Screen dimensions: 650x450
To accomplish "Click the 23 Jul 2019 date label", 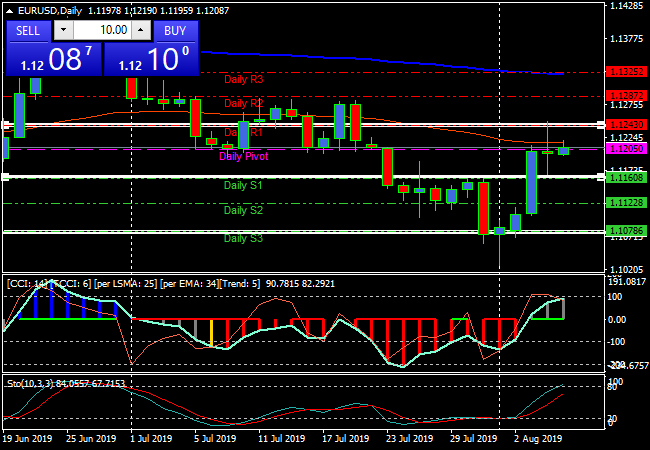I will (x=410, y=438).
